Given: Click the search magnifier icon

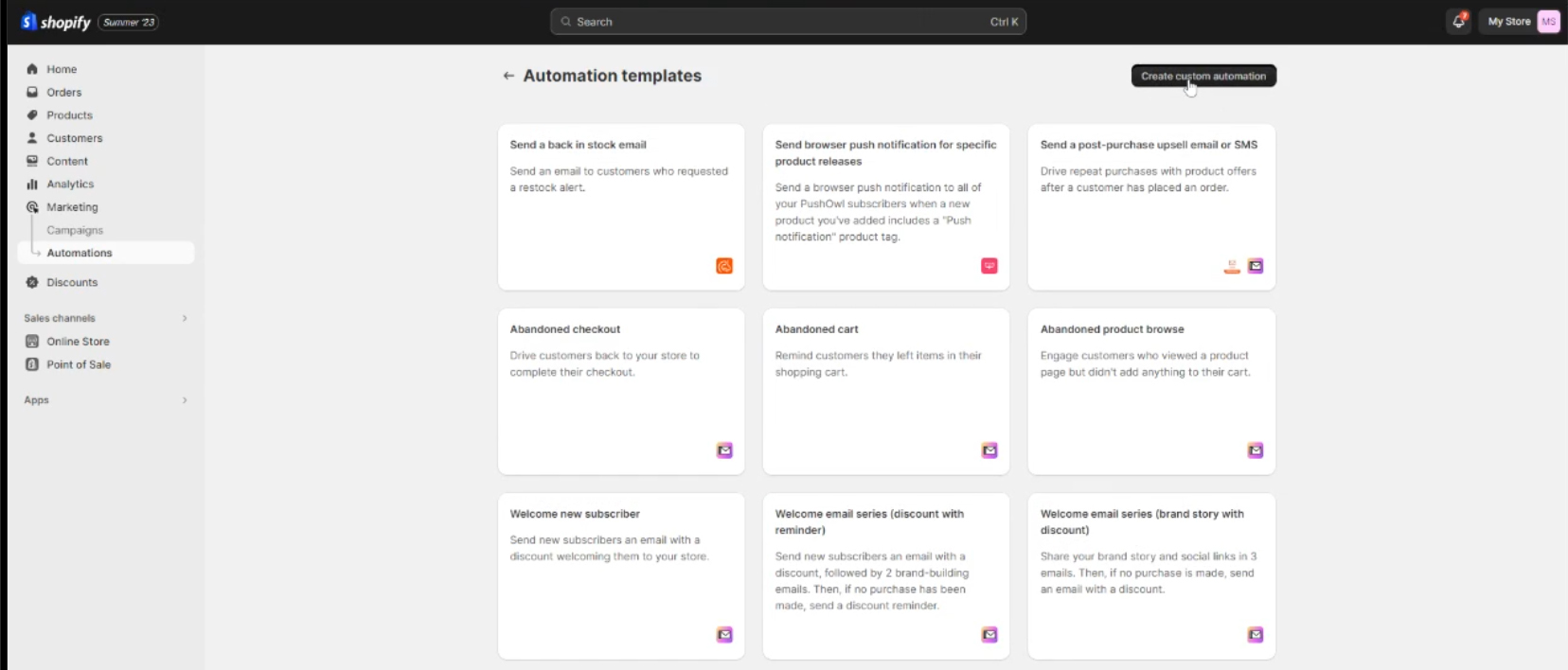Looking at the screenshot, I should click(x=565, y=22).
